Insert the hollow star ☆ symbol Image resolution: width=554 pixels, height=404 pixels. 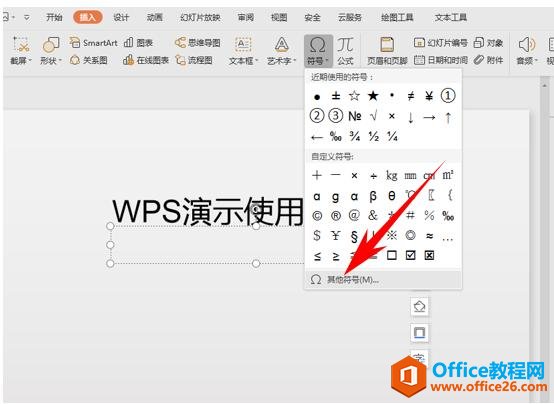(x=354, y=96)
